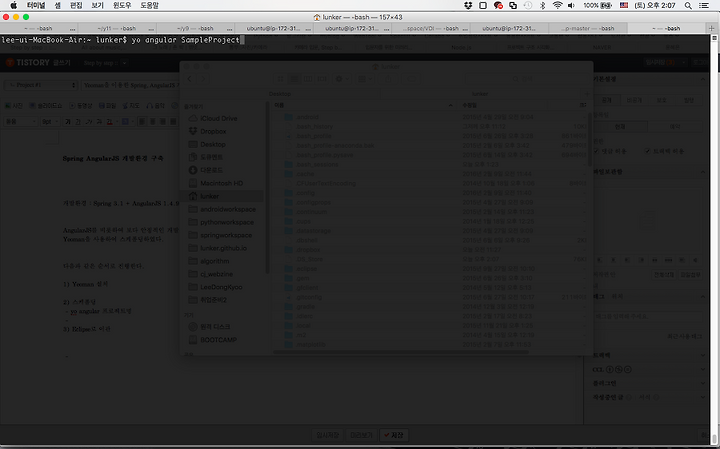This screenshot has width=720, height=449.
Task: Click the red font color button
Action: 110,122
